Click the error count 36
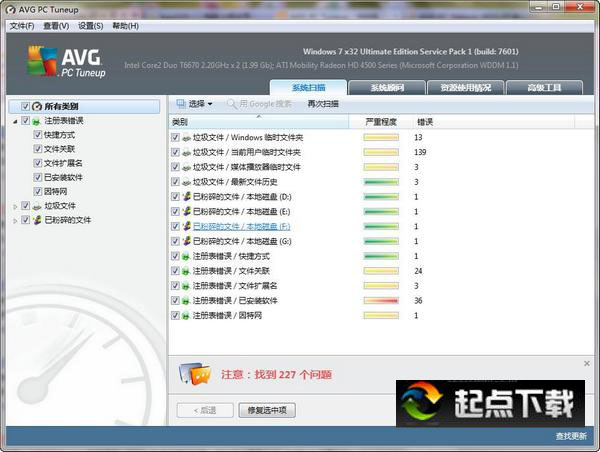600x452 pixels. (418, 301)
